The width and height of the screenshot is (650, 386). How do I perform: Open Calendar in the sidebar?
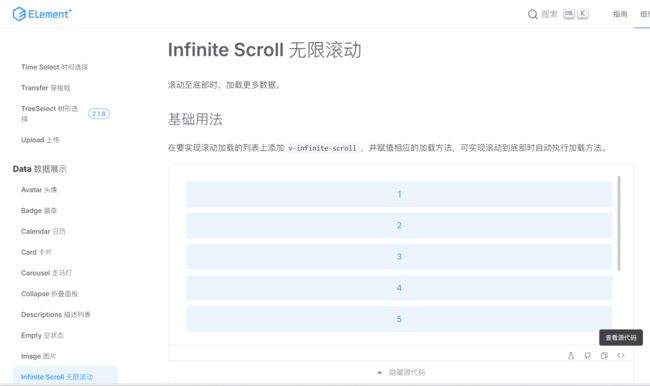[43, 231]
